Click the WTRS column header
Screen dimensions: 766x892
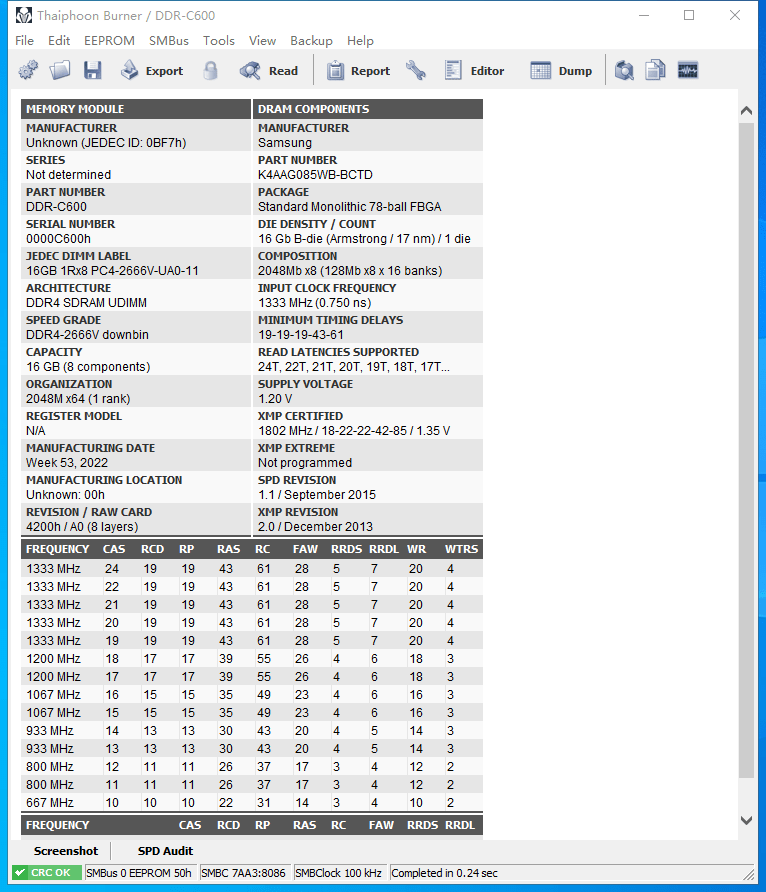click(x=461, y=549)
